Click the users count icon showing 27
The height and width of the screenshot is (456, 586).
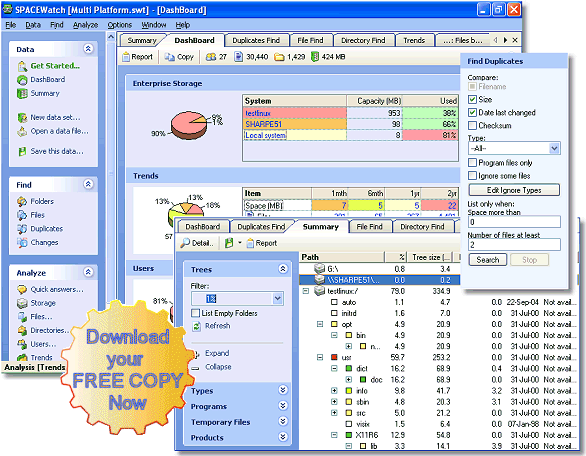tap(211, 57)
